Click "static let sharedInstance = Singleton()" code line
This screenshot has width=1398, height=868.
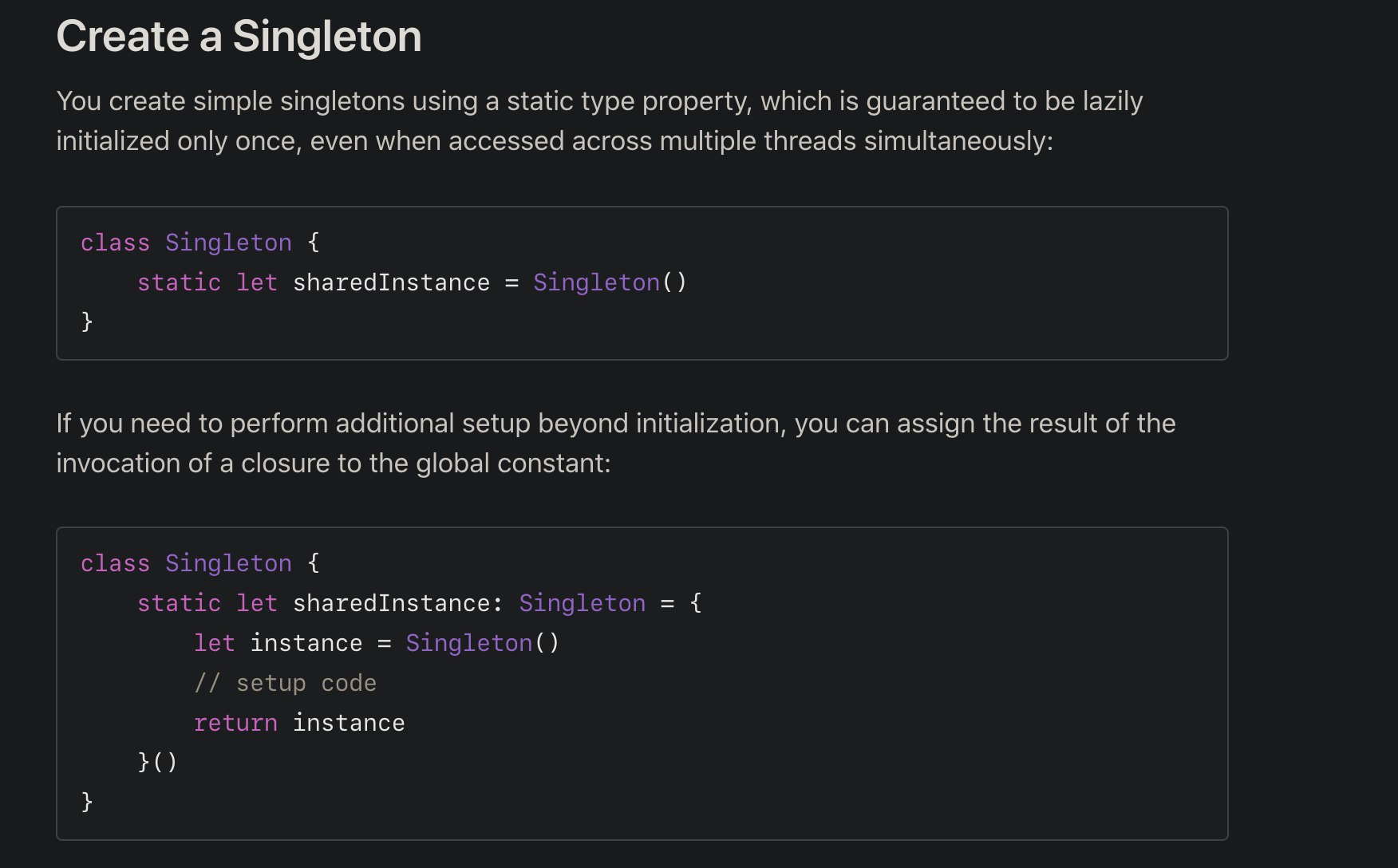point(412,282)
